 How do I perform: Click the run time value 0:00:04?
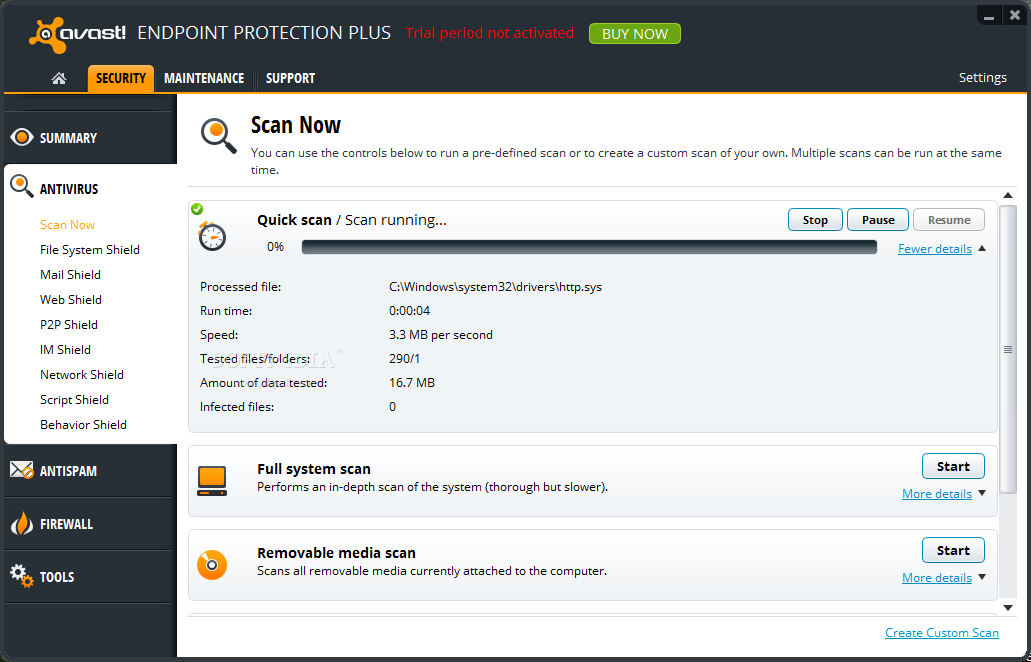point(409,310)
